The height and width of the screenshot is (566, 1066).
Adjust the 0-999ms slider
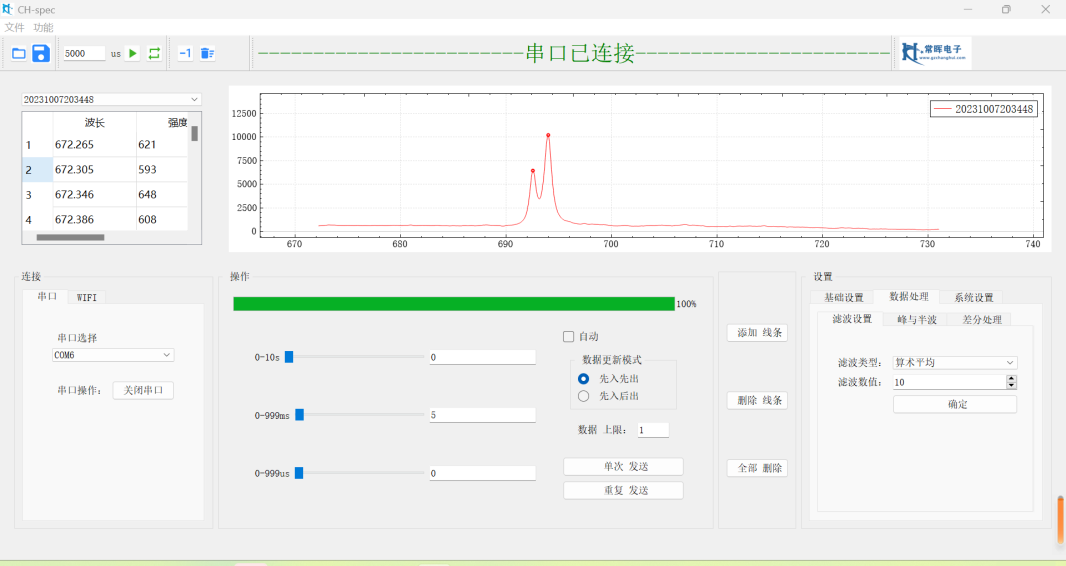[299, 414]
